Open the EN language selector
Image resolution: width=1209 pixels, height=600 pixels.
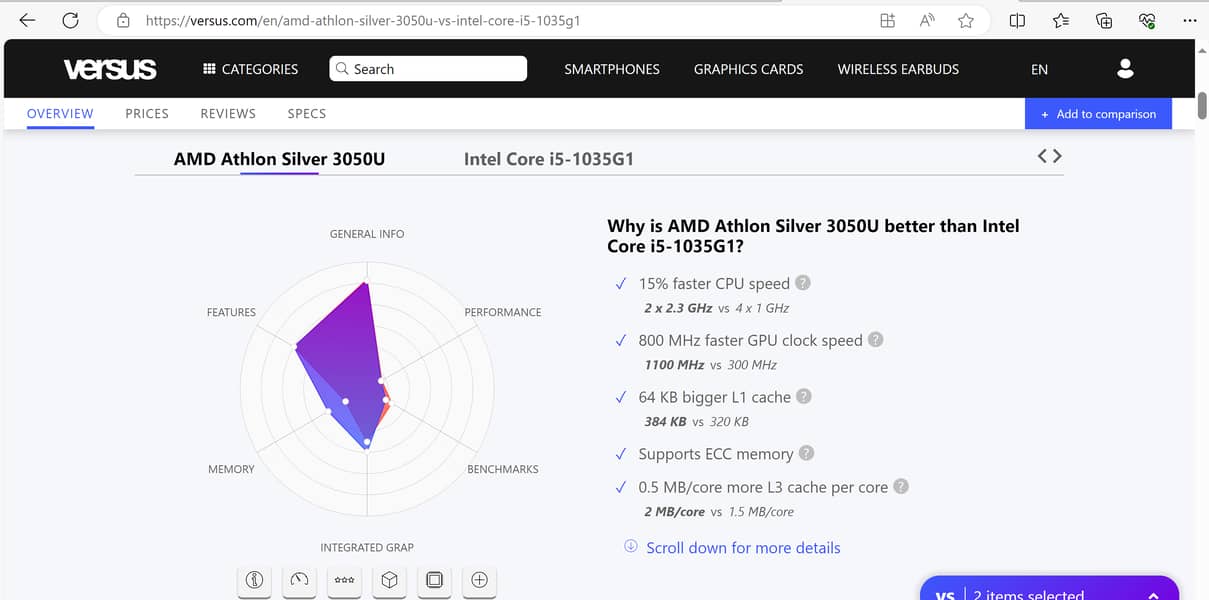[1039, 69]
